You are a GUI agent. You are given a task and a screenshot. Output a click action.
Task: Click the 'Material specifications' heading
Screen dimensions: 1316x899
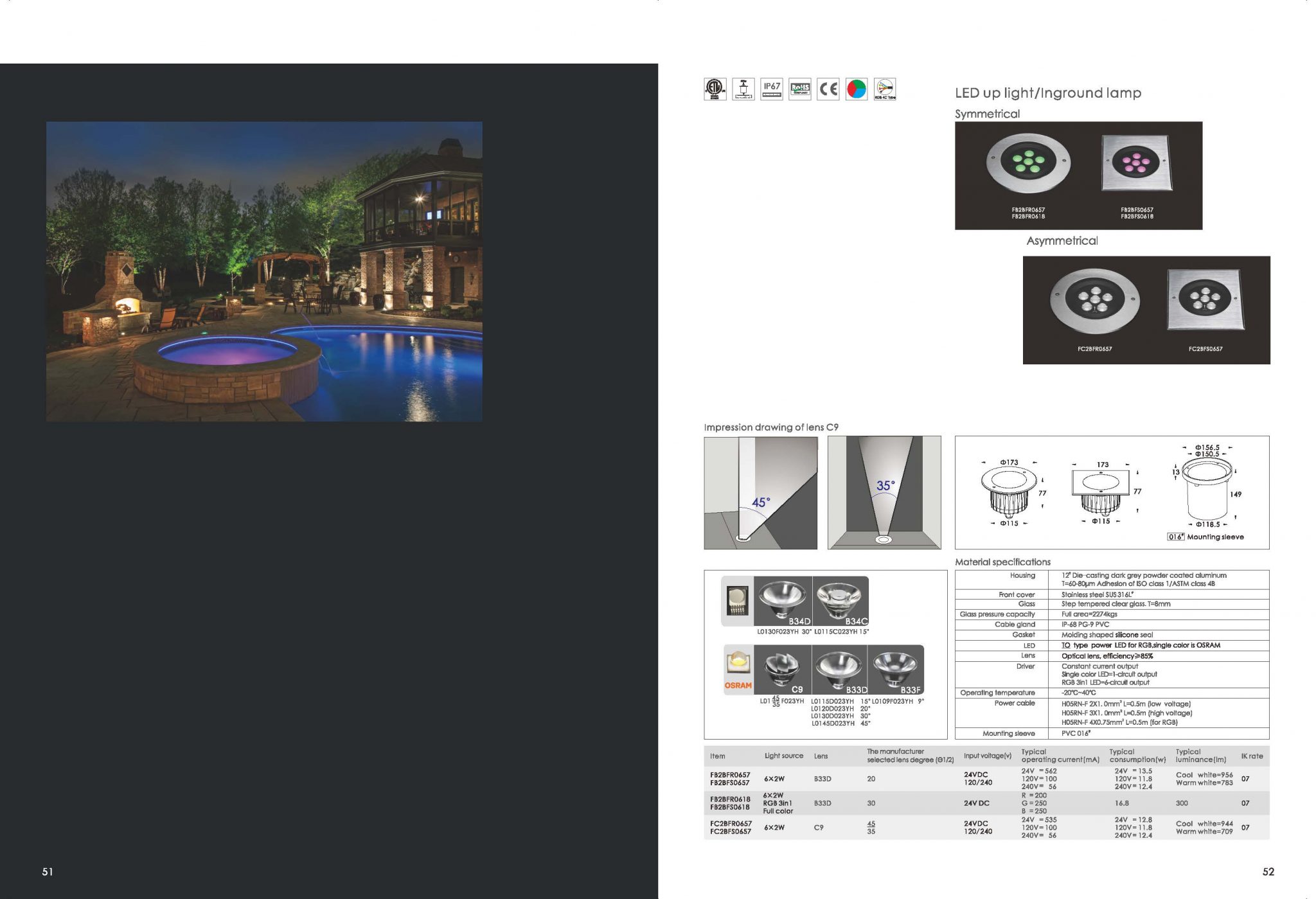(x=1002, y=562)
